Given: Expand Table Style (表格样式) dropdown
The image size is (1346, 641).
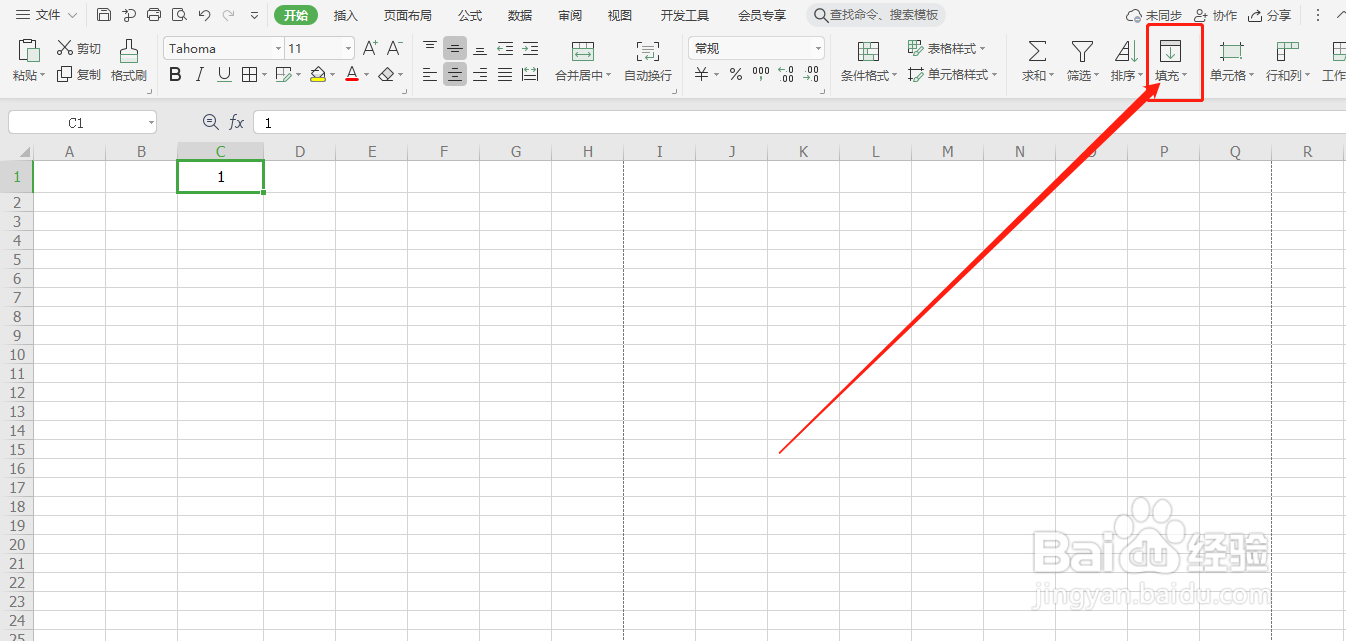Looking at the screenshot, I should pos(983,48).
